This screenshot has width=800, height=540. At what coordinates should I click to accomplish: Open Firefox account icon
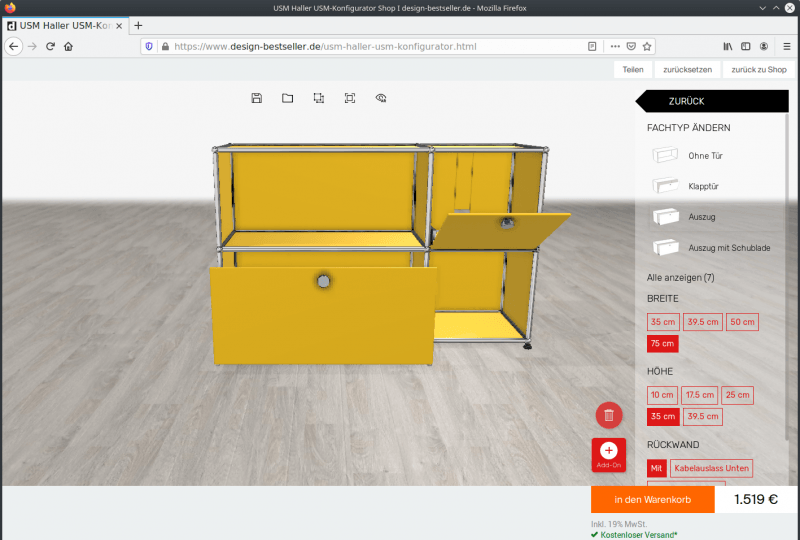pos(764,46)
